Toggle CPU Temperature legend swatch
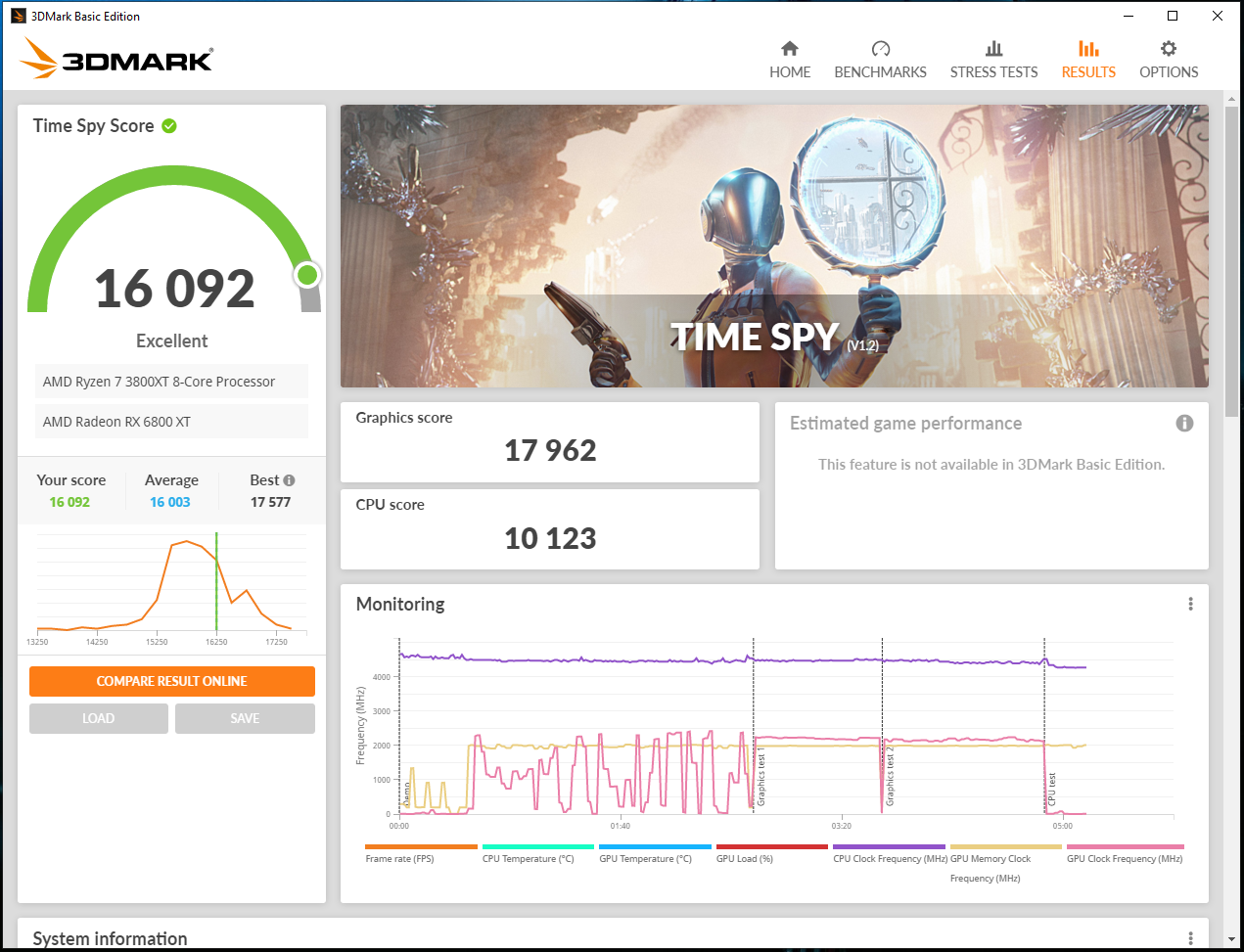 [538, 847]
